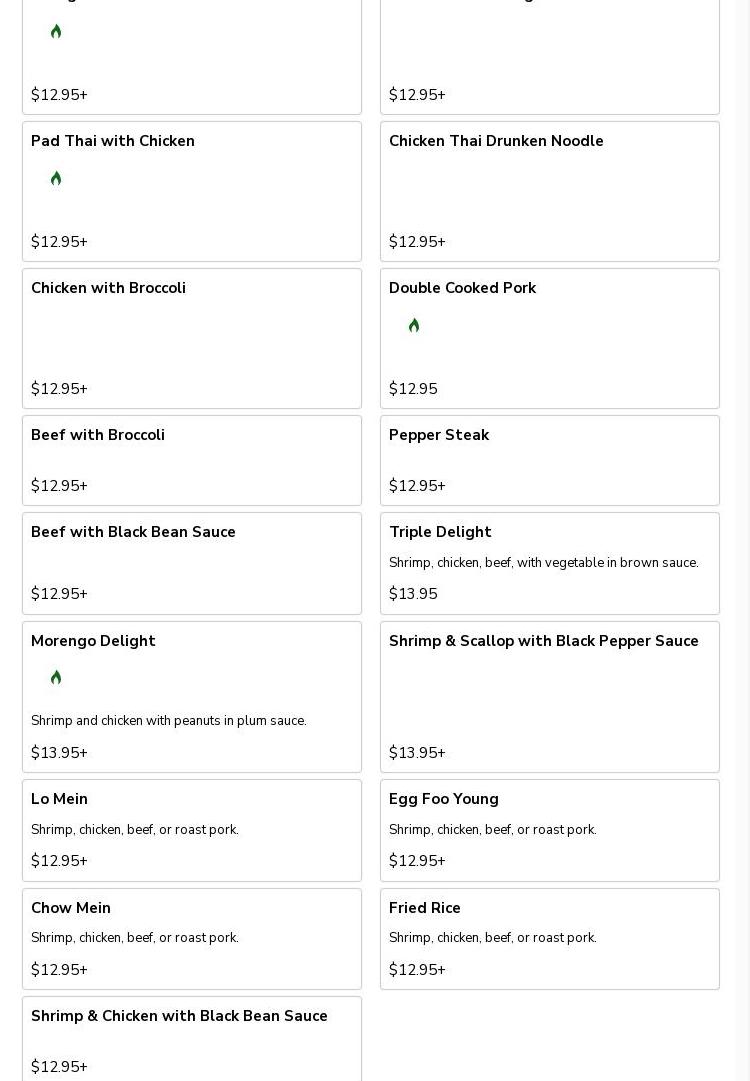Click the Morengo Delight plum sauce description
750x1081 pixels.
(169, 721)
